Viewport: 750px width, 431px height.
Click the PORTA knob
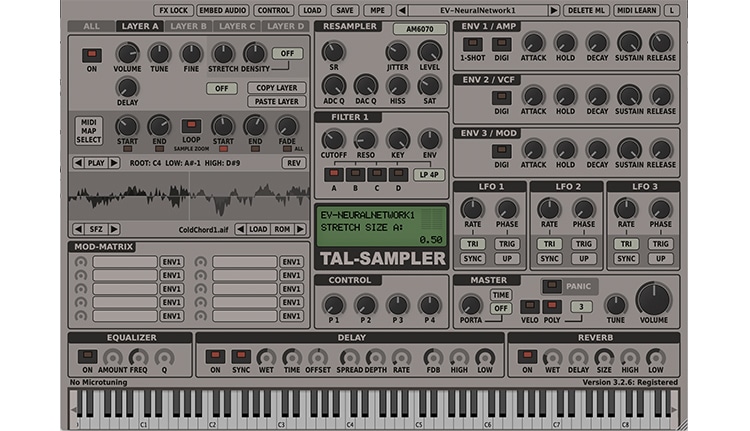pos(471,305)
